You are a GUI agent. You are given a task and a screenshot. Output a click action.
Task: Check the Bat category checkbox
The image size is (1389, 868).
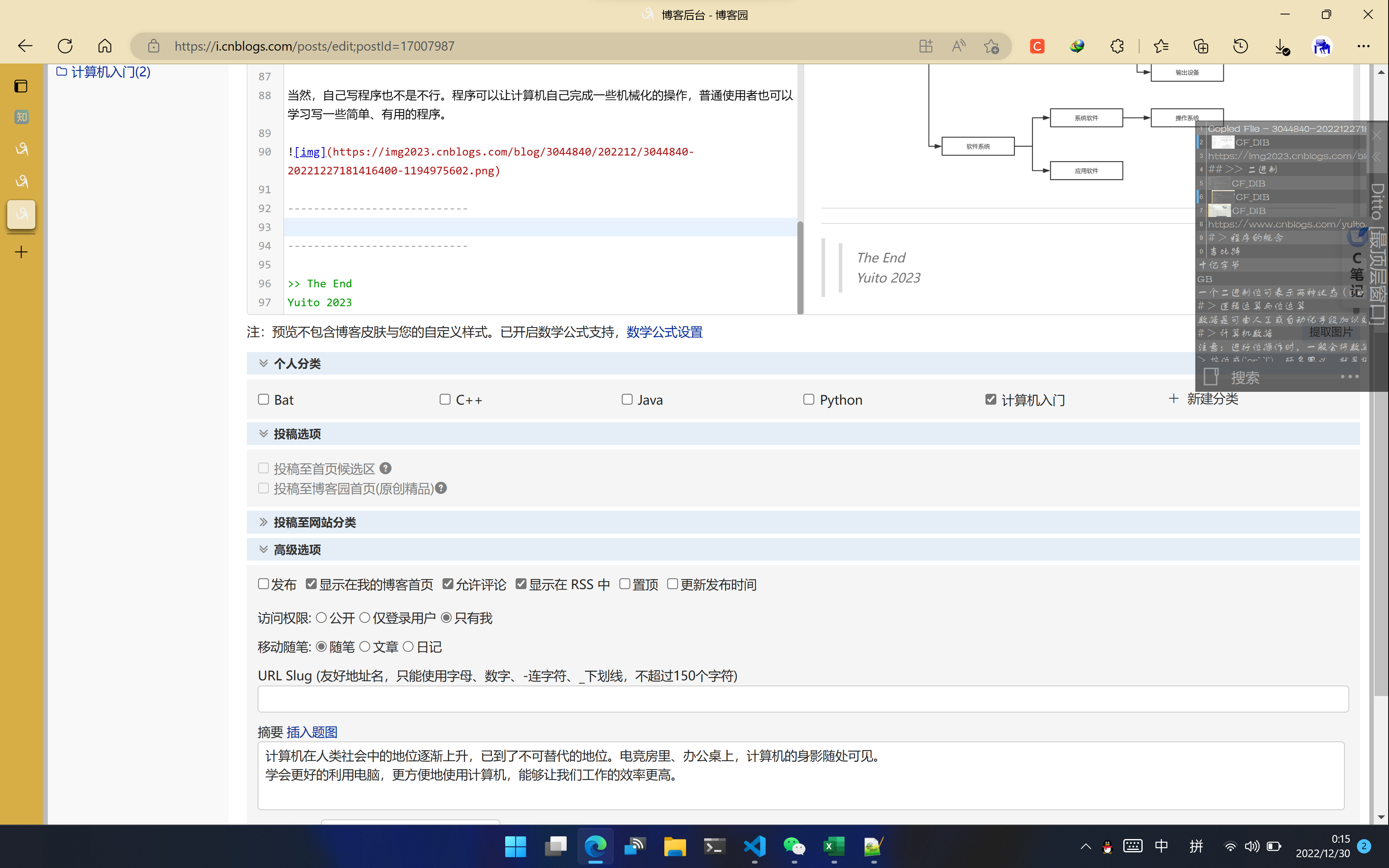(263, 399)
